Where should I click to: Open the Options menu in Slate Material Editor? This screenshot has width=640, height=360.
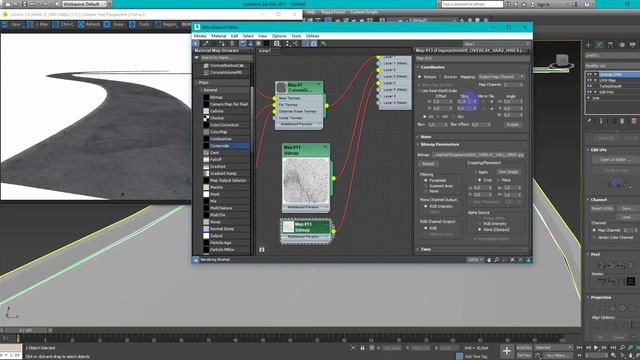[x=279, y=36]
